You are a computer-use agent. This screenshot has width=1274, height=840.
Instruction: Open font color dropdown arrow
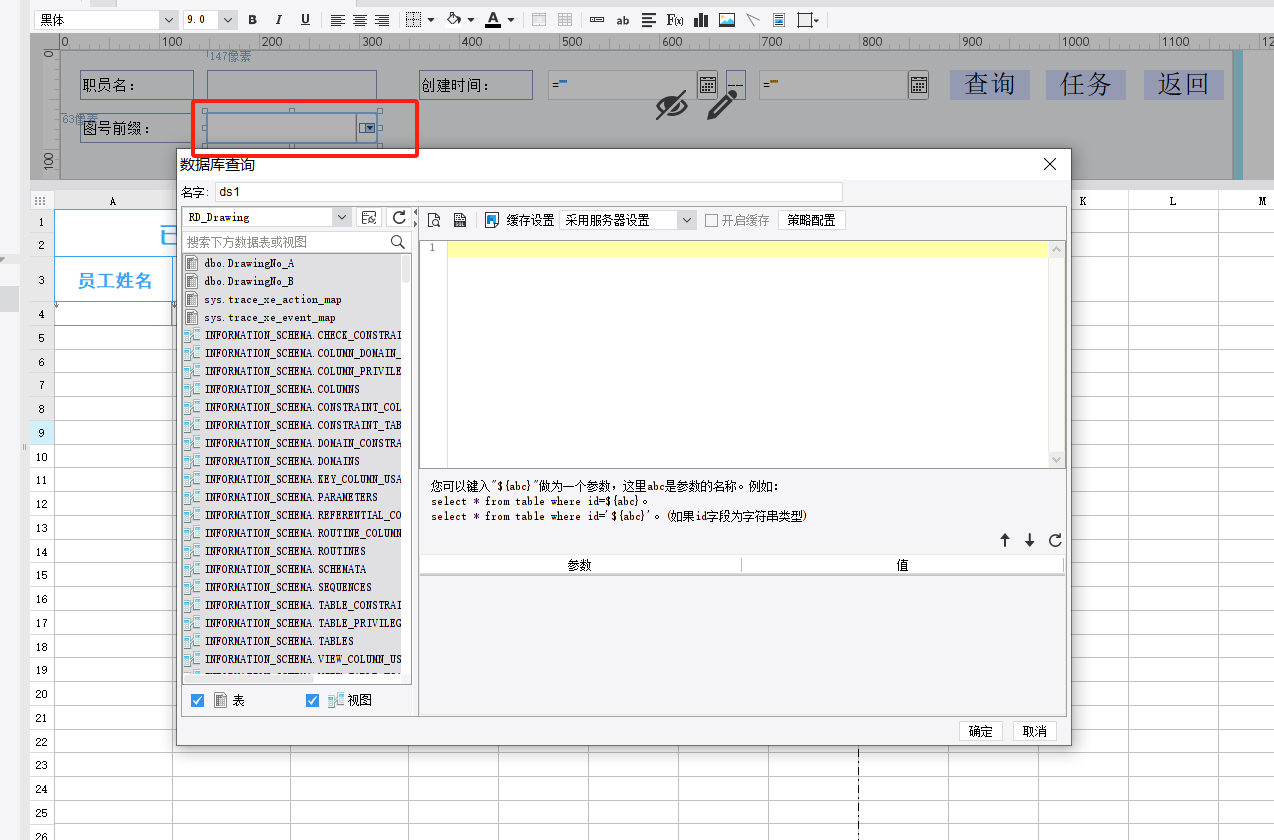(510, 20)
